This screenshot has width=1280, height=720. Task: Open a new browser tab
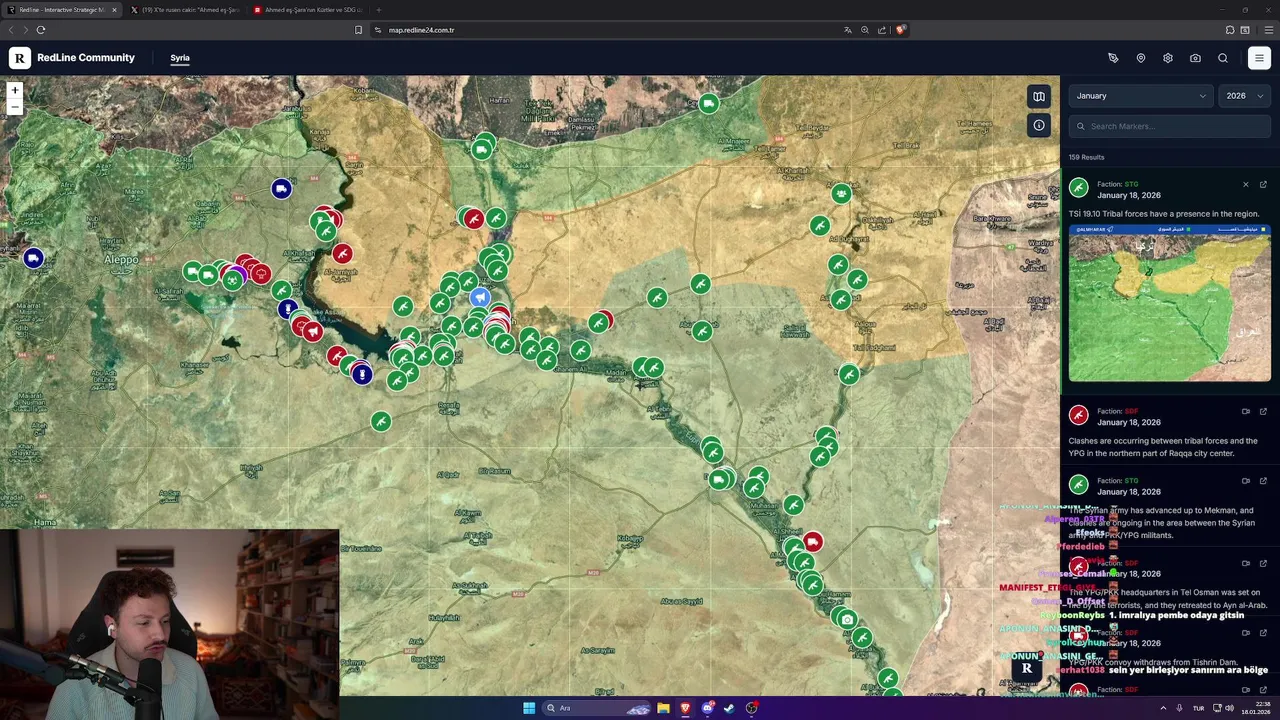pos(378,10)
